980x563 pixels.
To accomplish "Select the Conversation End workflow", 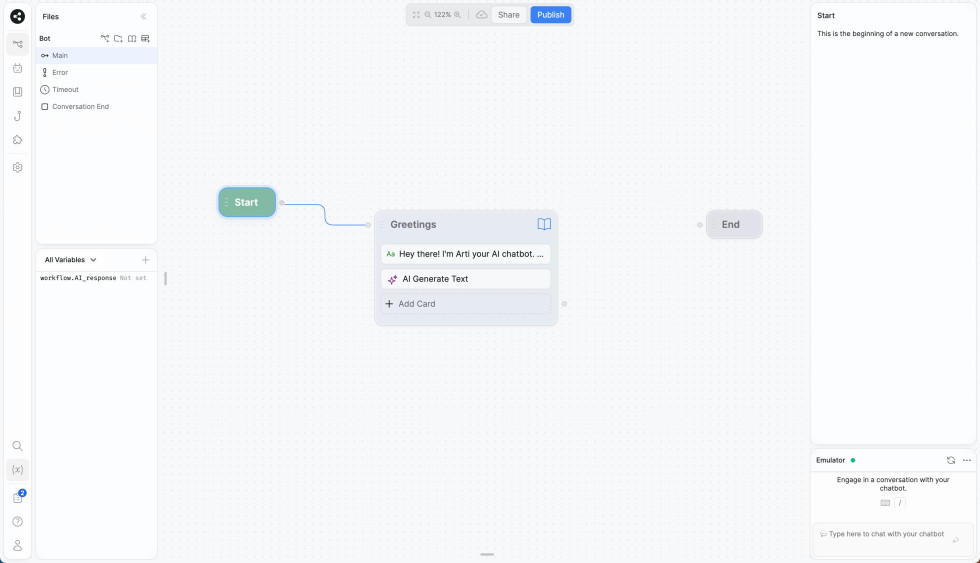I will click(x=80, y=107).
